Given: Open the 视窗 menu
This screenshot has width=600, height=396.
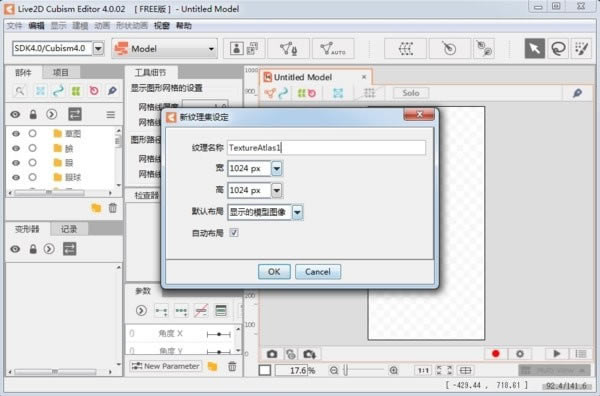Looking at the screenshot, I should (x=161, y=26).
